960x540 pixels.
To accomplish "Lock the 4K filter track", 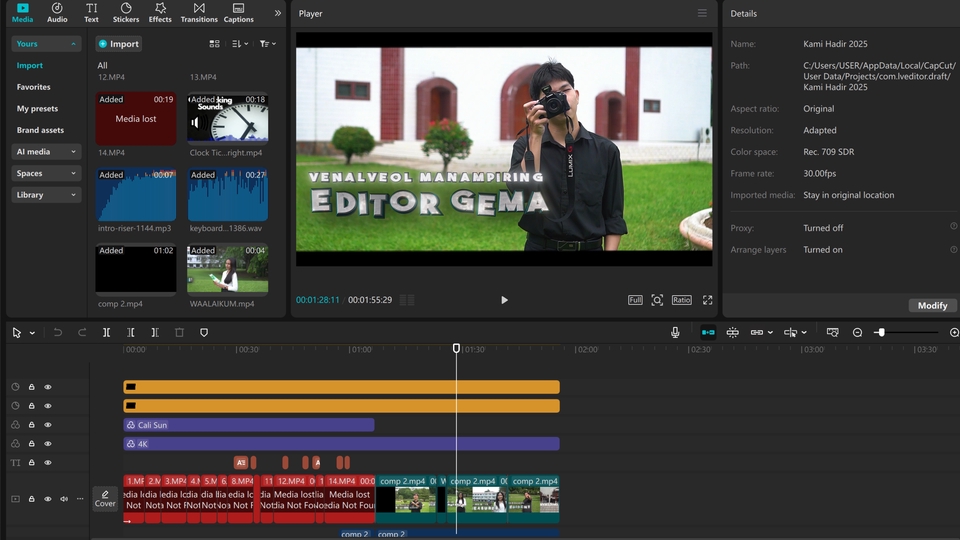I will [31, 444].
